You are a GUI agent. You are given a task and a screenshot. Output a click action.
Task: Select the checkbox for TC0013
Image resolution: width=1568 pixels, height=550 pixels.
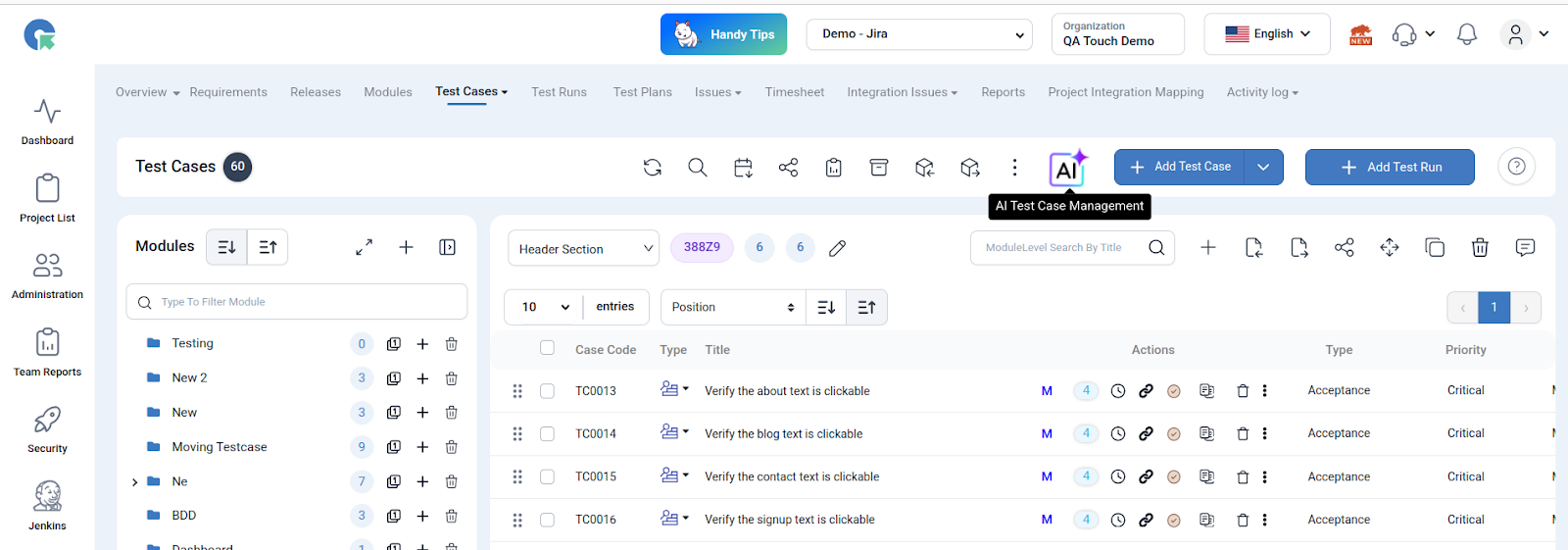pos(547,391)
